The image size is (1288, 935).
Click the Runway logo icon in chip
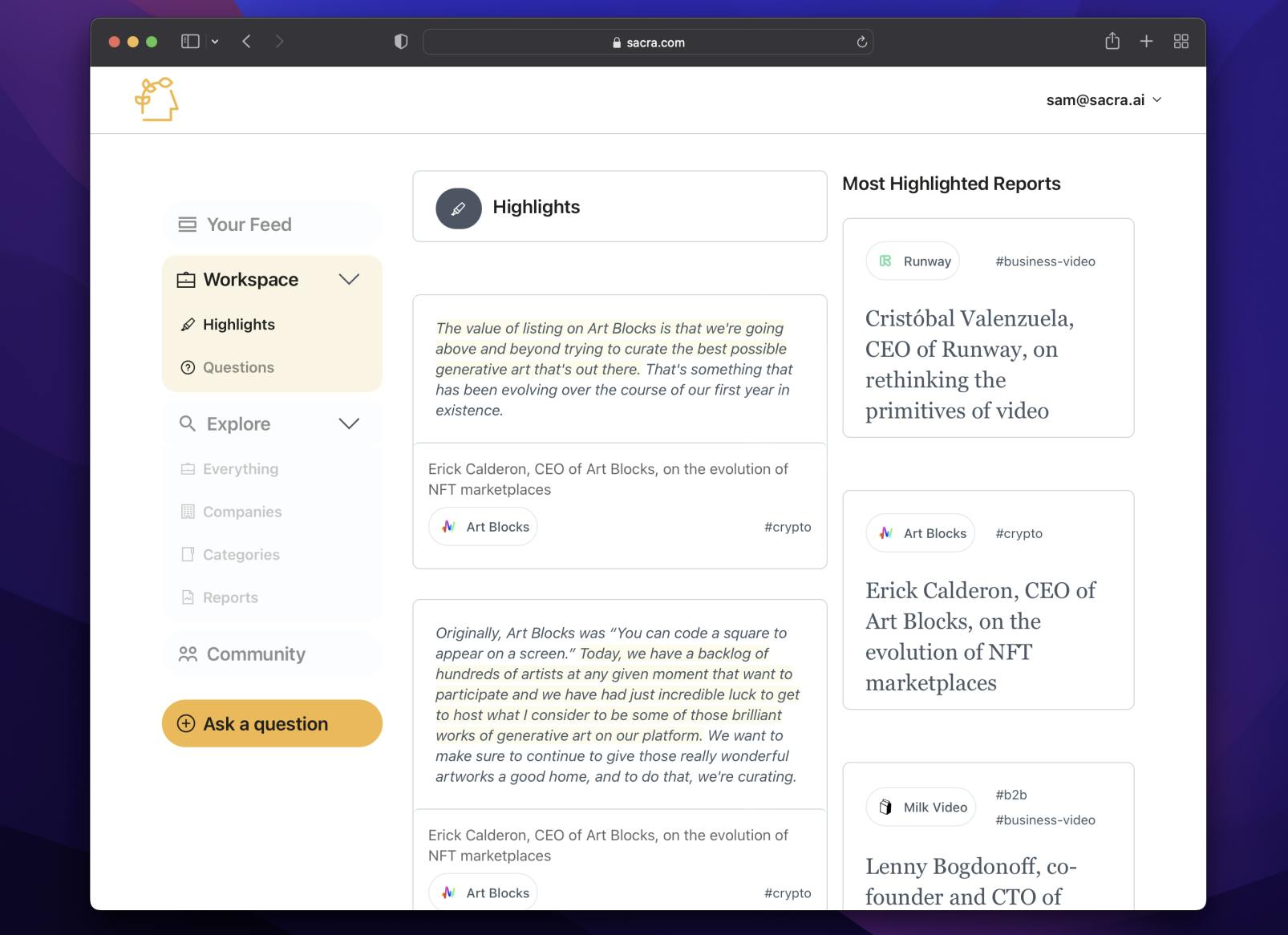885,261
